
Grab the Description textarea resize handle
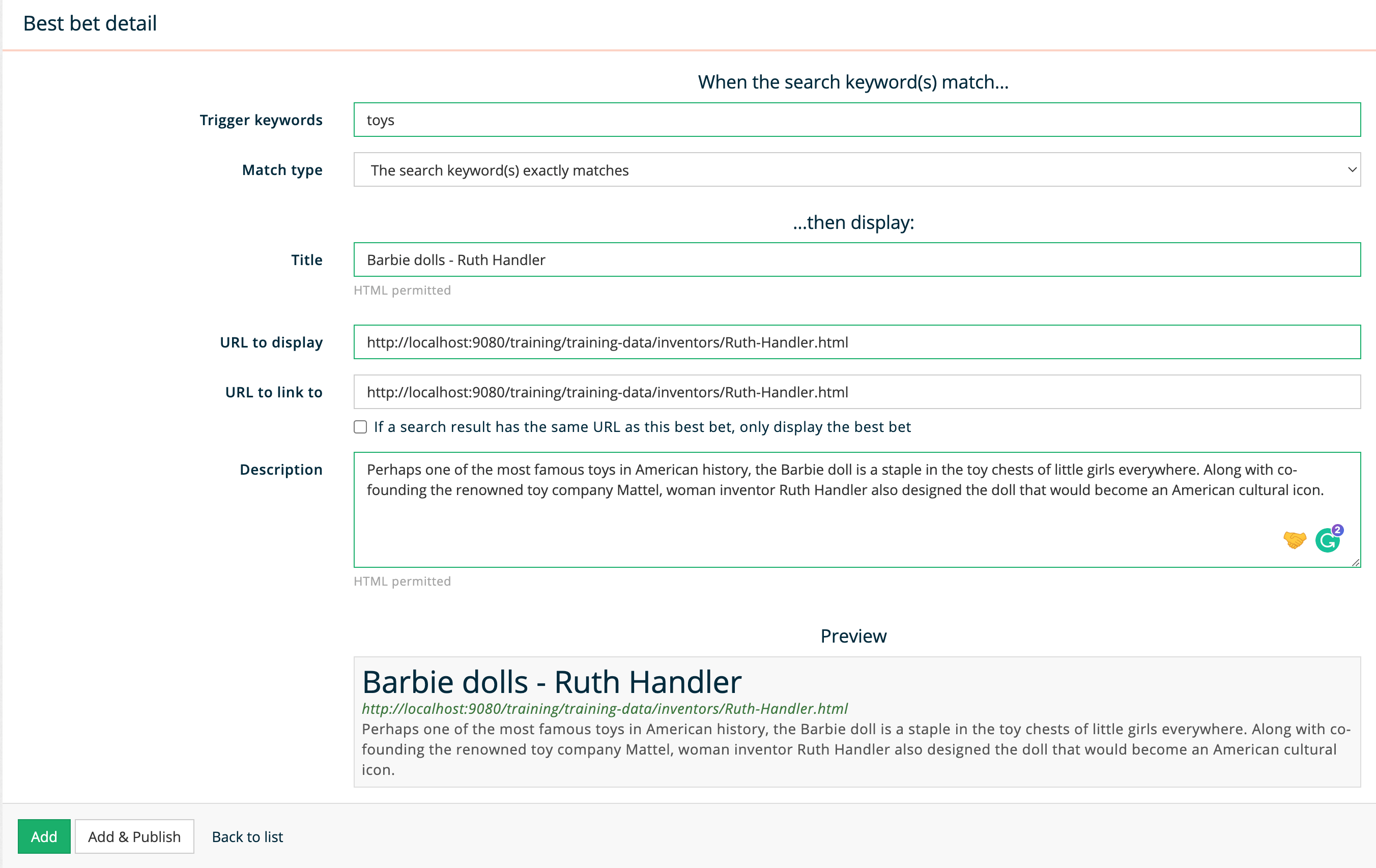point(1356,563)
